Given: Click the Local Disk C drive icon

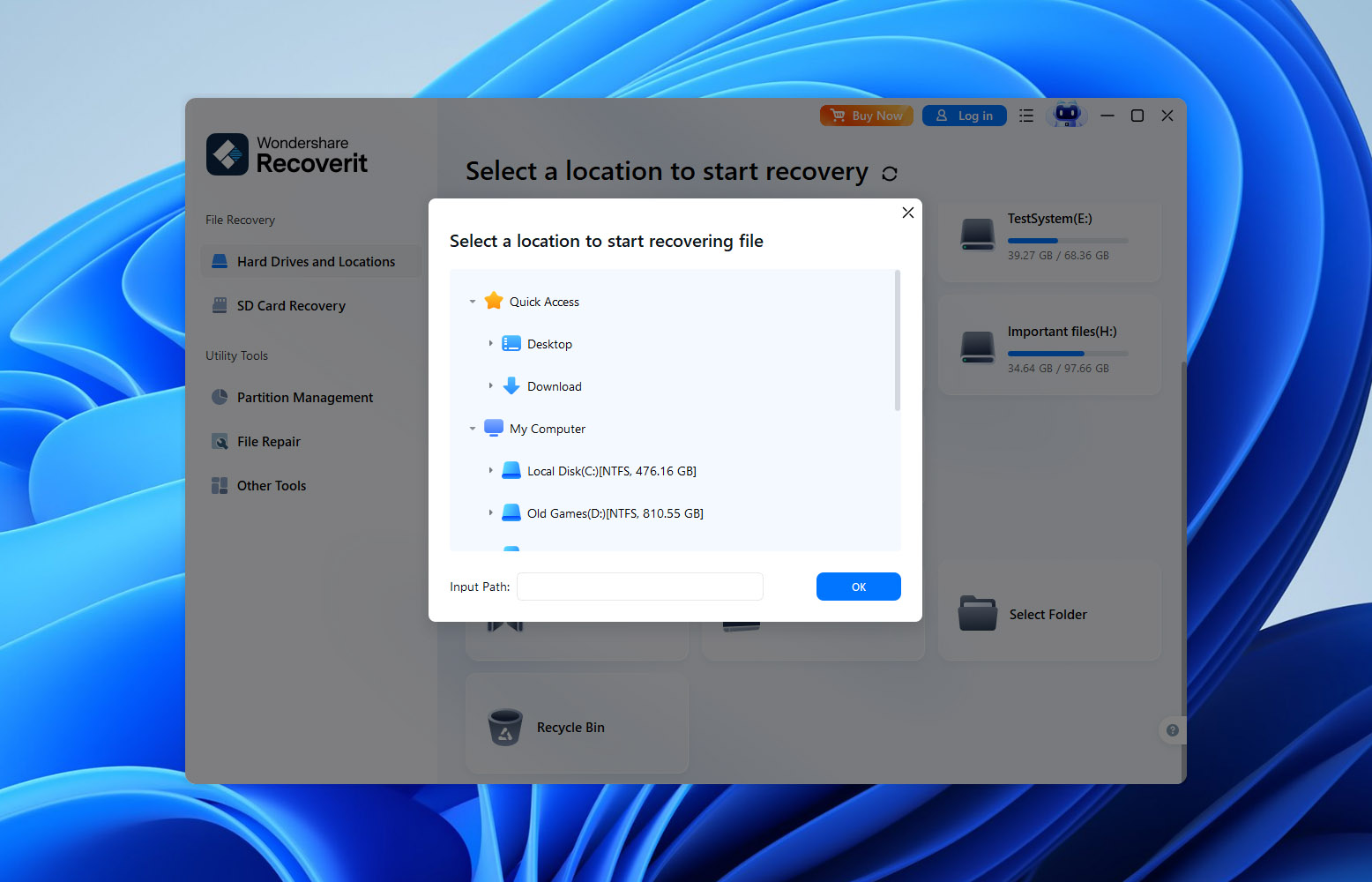Looking at the screenshot, I should (x=511, y=470).
